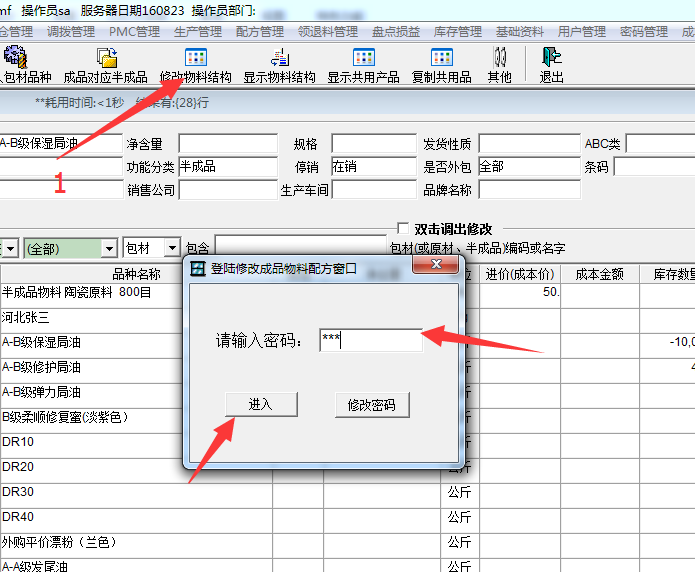Click the 修改物料结构 toolbar icon
695x572 pixels.
196,65
